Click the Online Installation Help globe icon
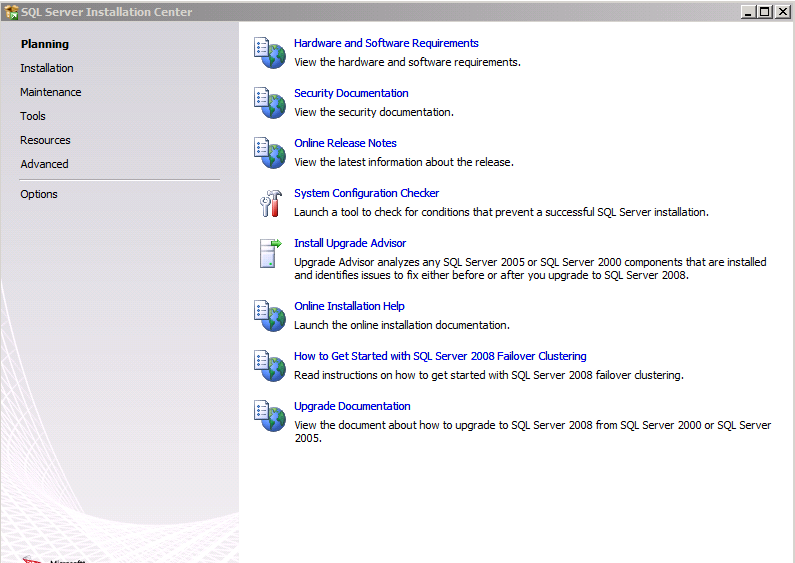 pos(270,315)
